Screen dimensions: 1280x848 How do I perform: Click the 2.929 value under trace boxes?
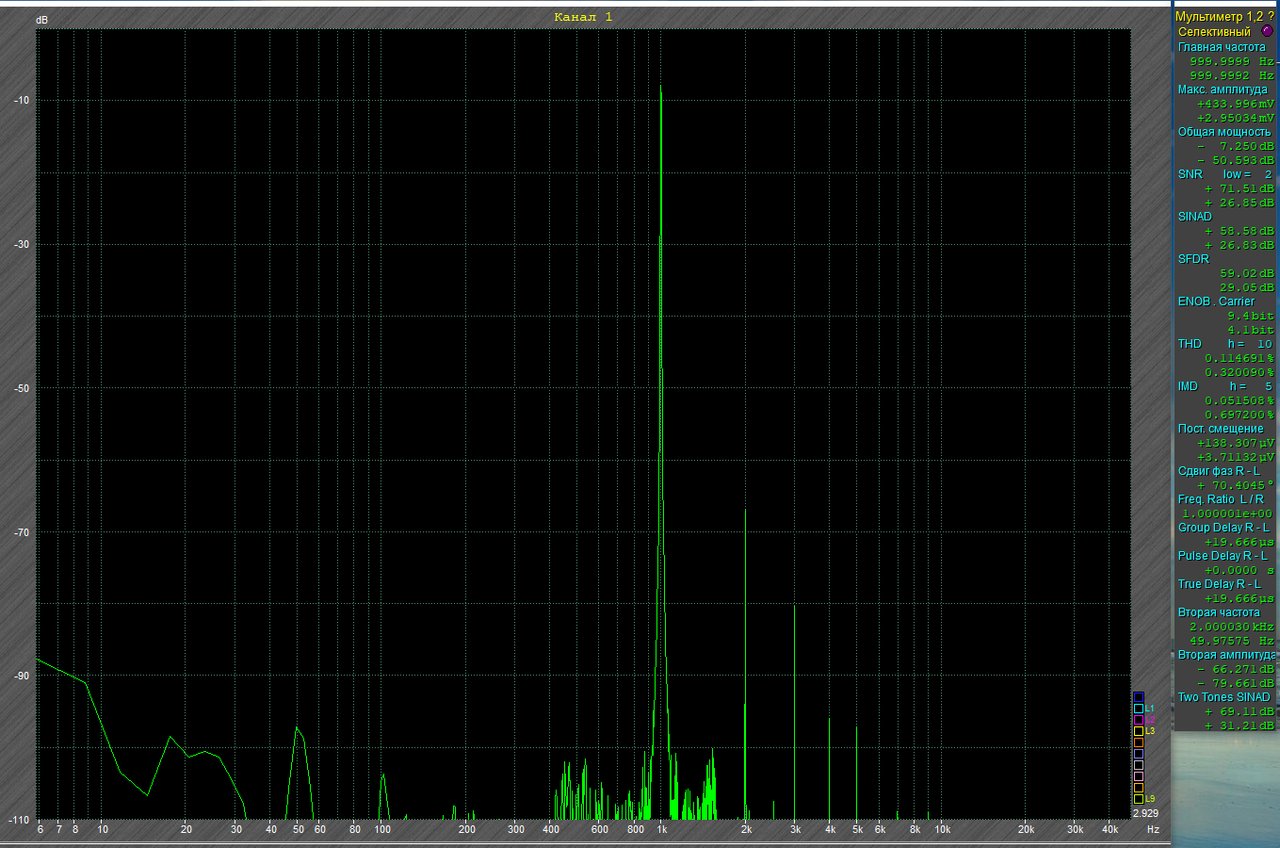pos(1145,814)
